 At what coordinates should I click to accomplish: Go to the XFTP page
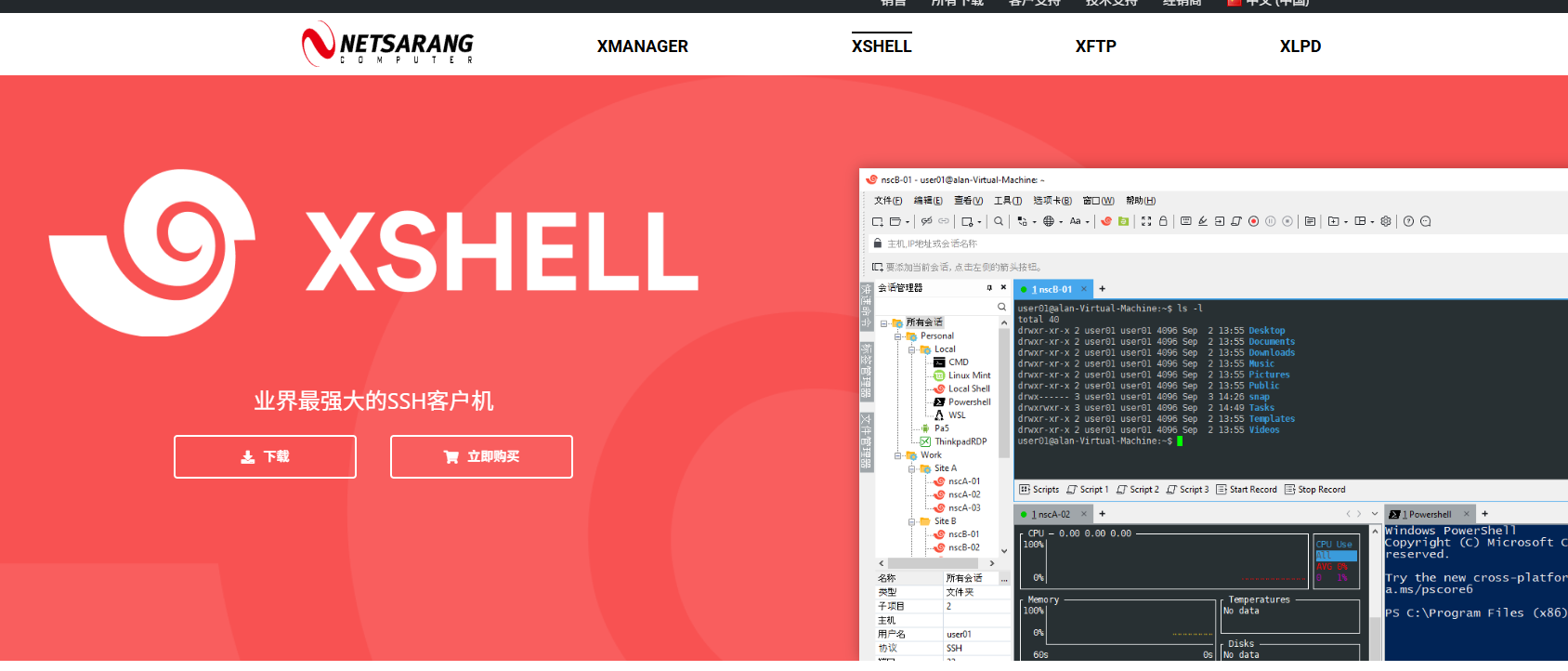[1096, 46]
